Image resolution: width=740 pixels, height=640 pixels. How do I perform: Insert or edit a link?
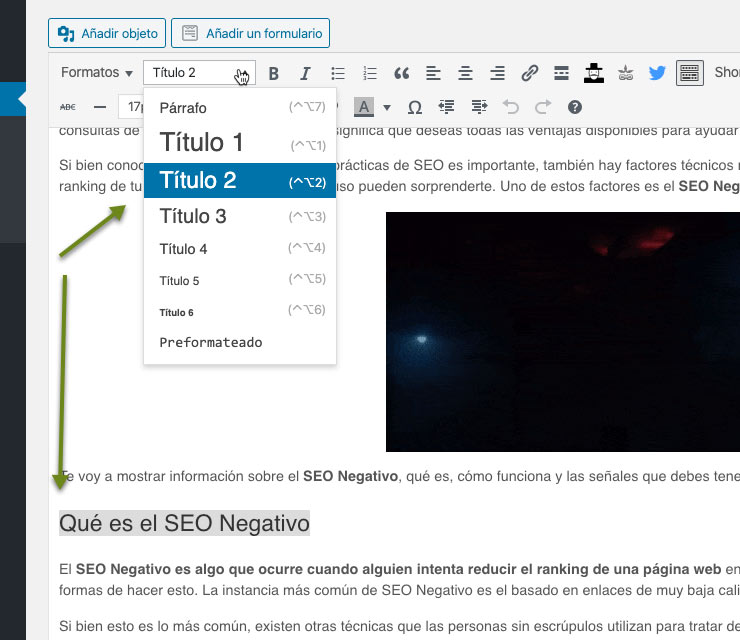point(530,73)
